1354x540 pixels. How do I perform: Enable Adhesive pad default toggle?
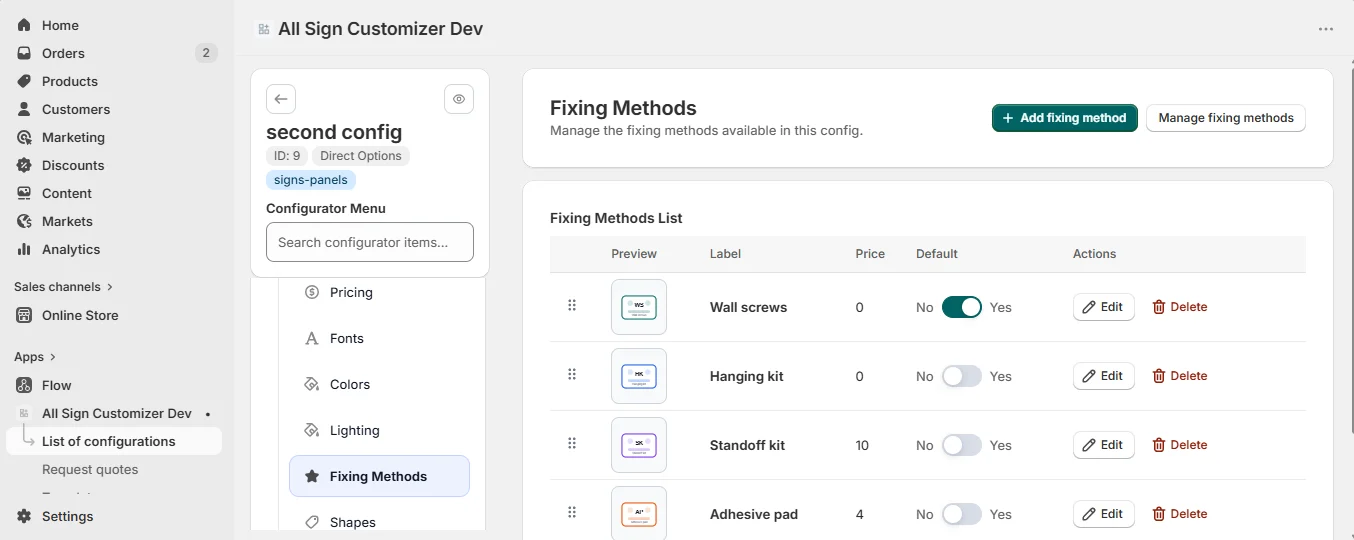point(962,514)
